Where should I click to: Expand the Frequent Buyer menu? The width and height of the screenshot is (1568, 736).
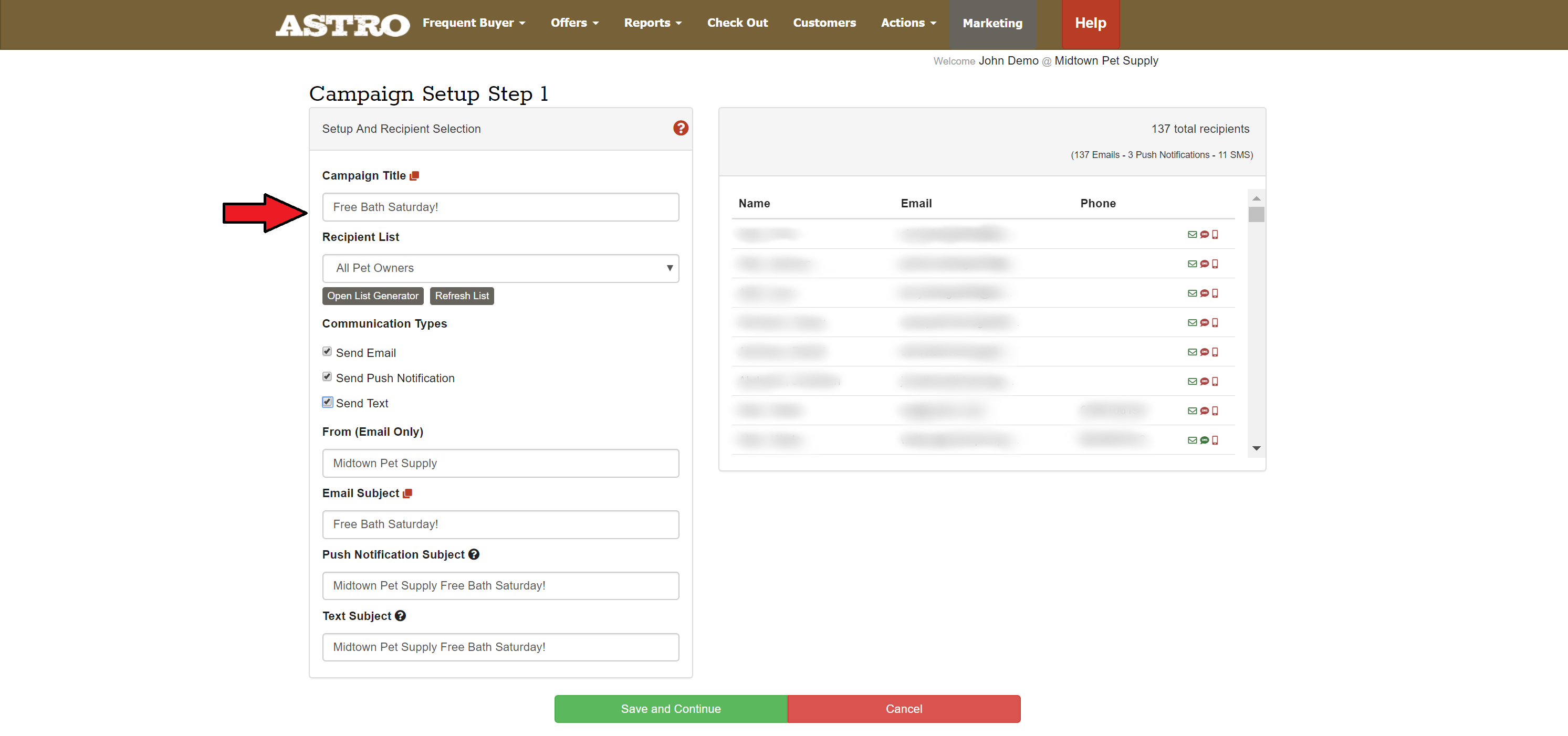click(x=473, y=23)
